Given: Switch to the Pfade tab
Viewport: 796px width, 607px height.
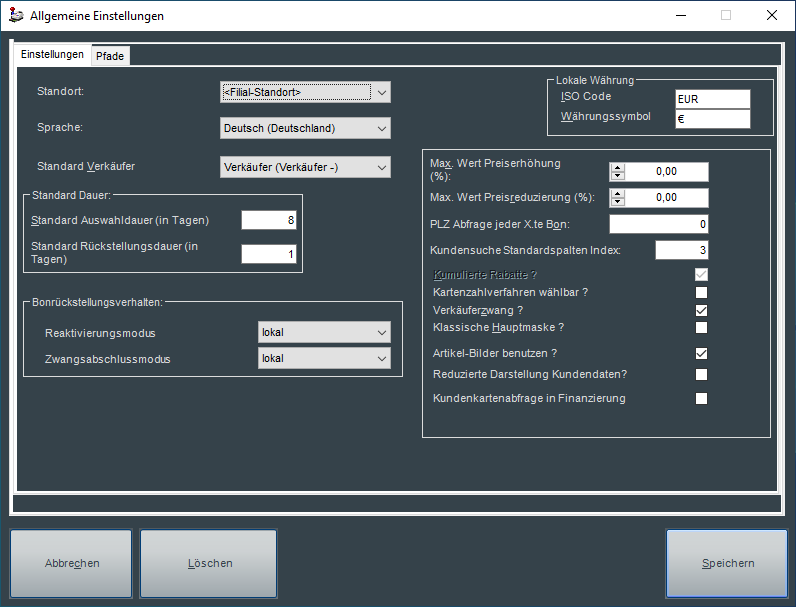Looking at the screenshot, I should 110,56.
